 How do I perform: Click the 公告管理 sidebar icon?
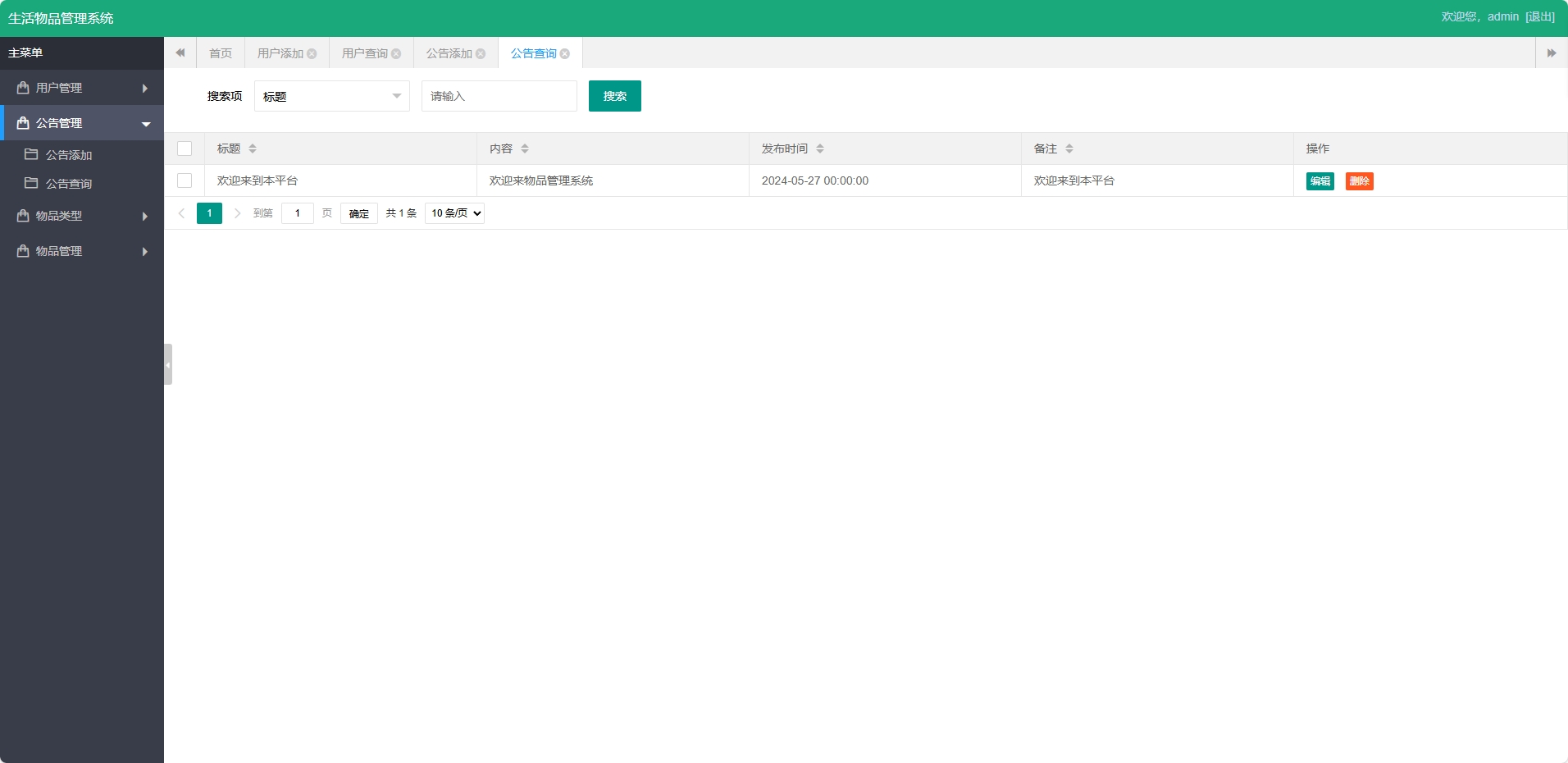click(21, 122)
